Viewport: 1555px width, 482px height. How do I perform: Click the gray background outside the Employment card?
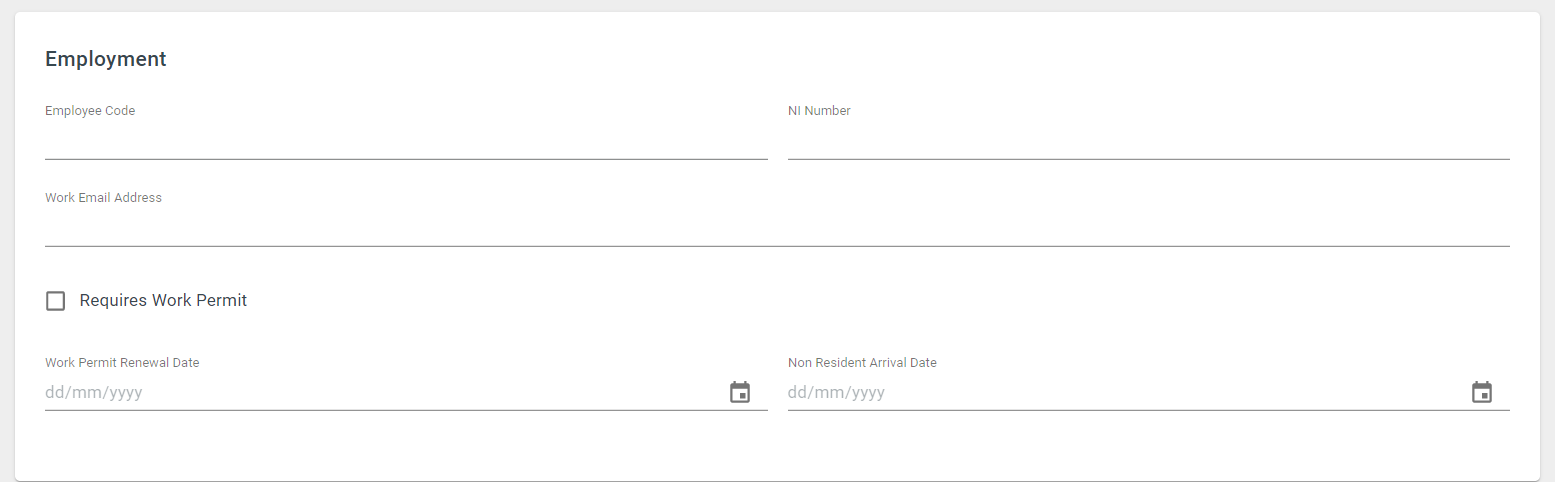(1548, 240)
